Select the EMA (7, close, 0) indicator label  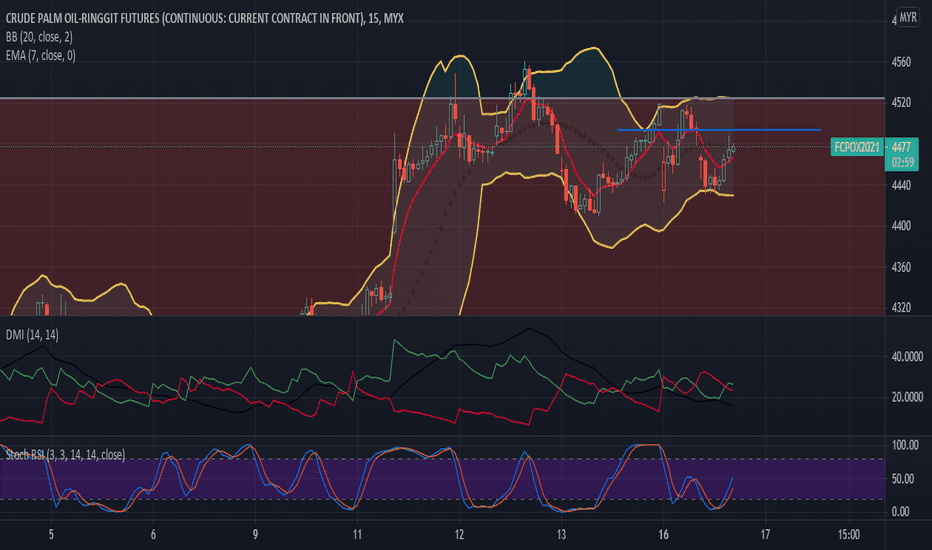(40, 55)
